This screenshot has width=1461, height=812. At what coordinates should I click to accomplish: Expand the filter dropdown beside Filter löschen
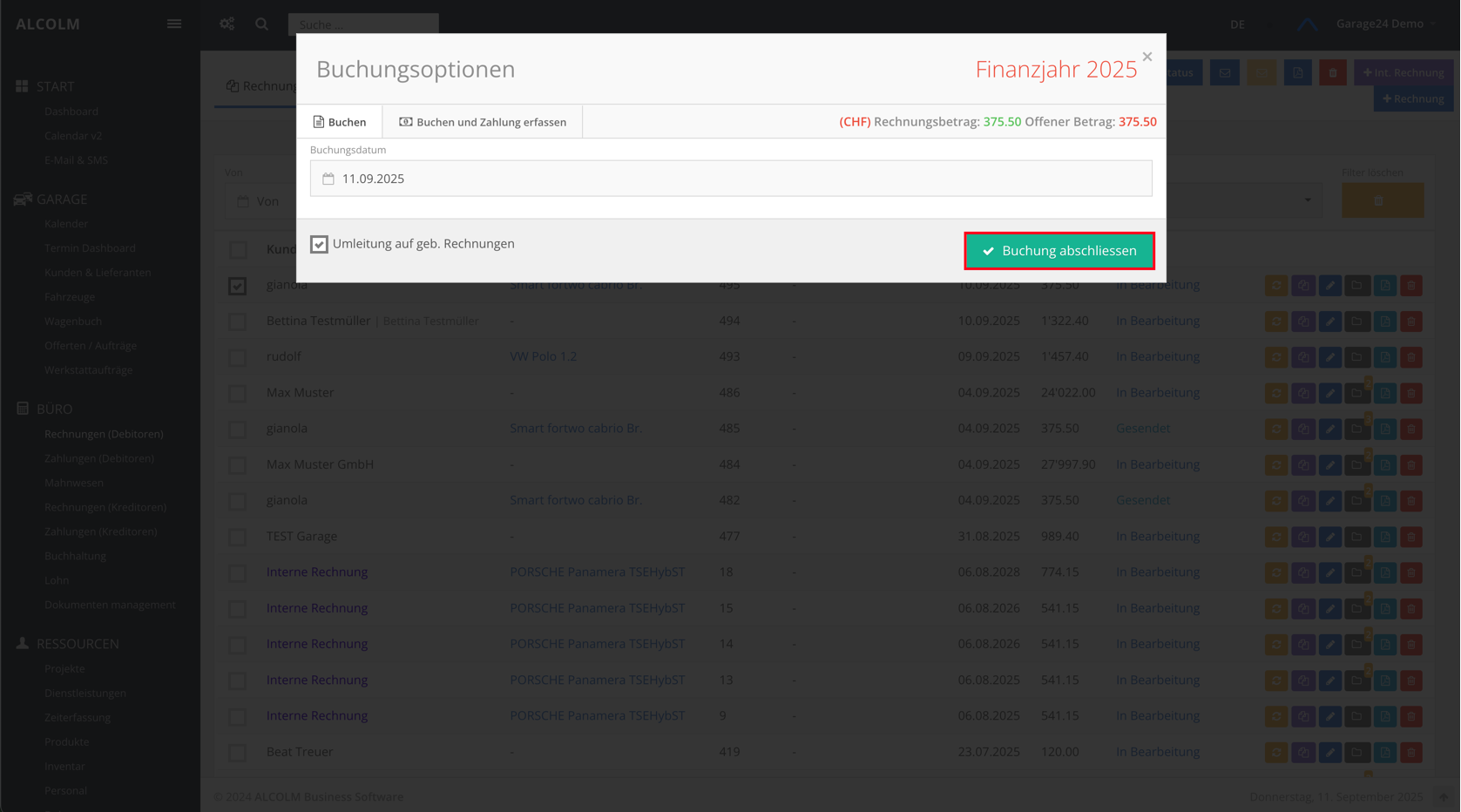1307,200
